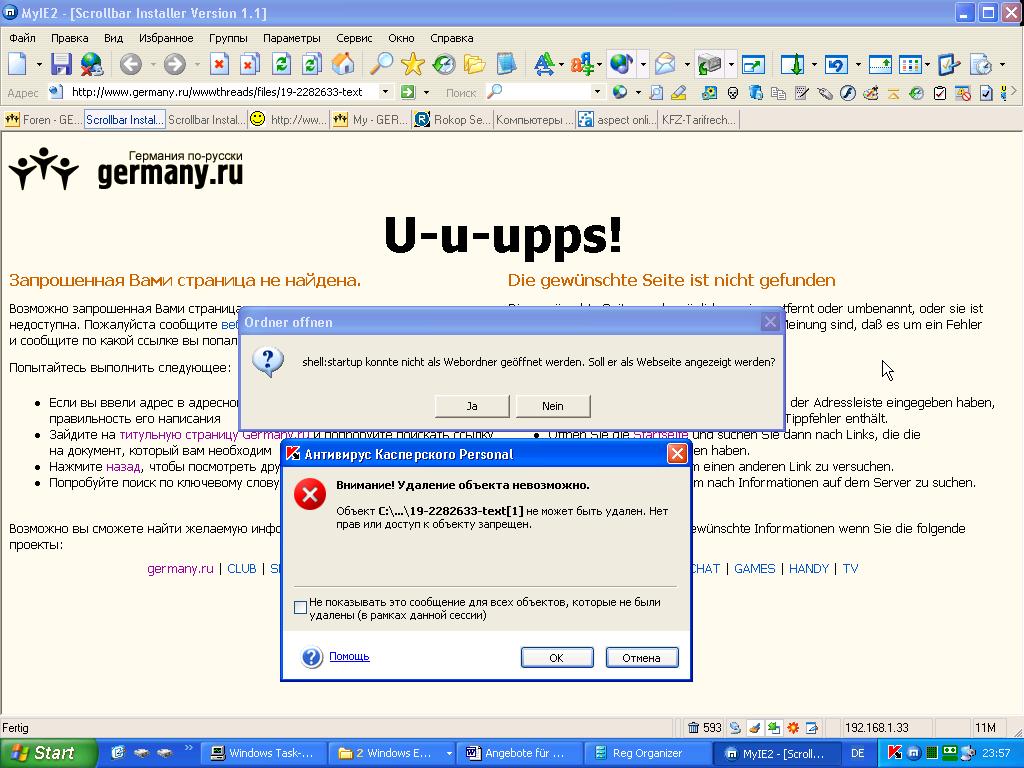Image resolution: width=1024 pixels, height=768 pixels.
Task: Click the encoding letters icon
Action: click(x=581, y=64)
